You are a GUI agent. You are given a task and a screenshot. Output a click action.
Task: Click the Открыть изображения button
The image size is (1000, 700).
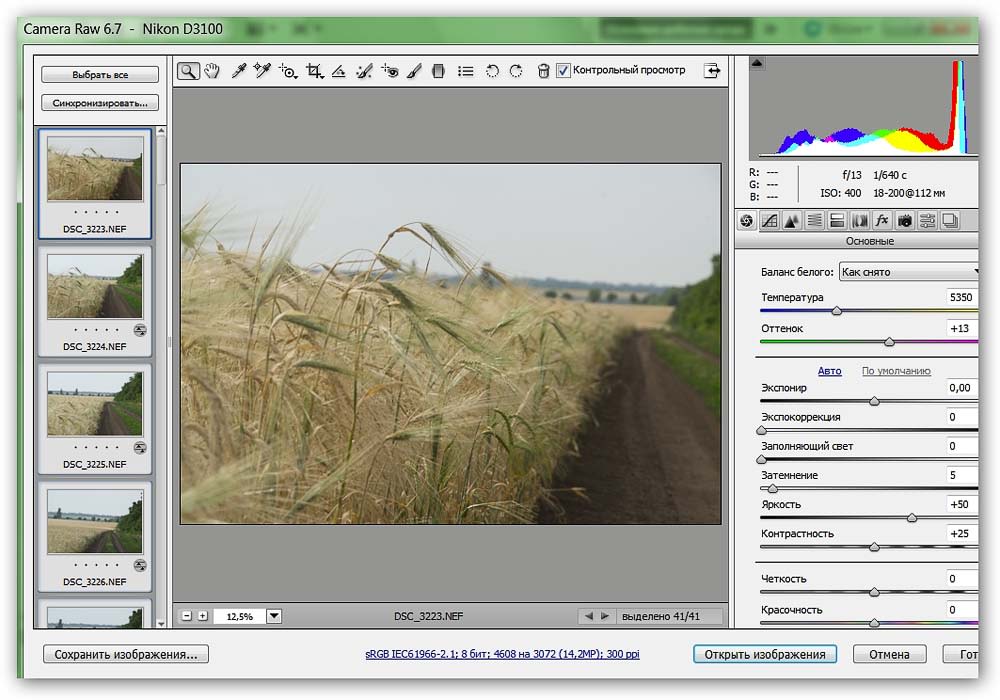click(x=765, y=654)
